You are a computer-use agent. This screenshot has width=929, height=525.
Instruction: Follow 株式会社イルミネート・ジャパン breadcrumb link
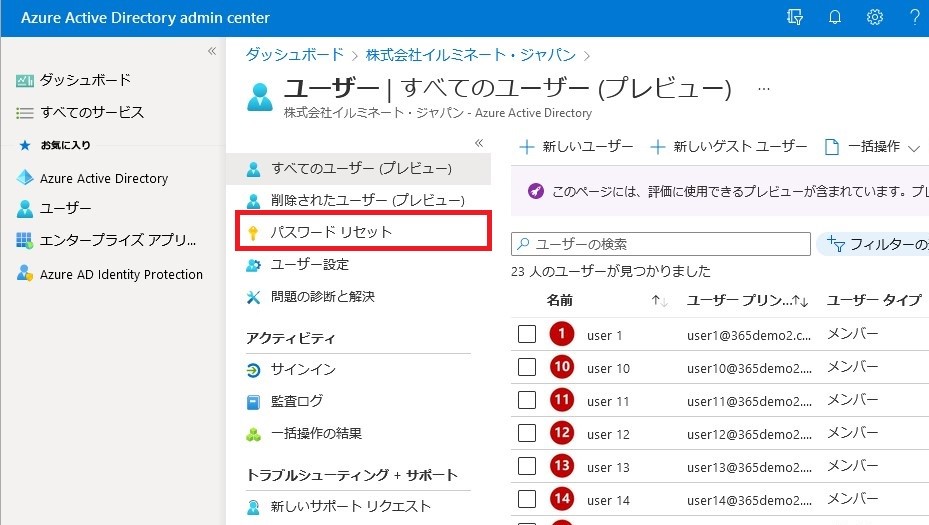click(470, 55)
